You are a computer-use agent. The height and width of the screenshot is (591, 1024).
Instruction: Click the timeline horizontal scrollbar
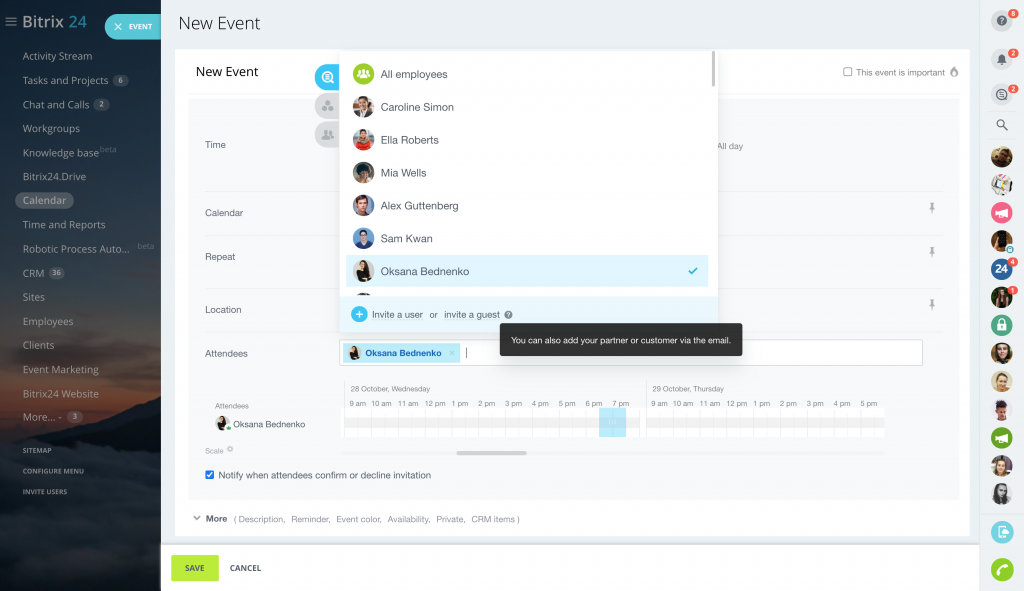(491, 453)
